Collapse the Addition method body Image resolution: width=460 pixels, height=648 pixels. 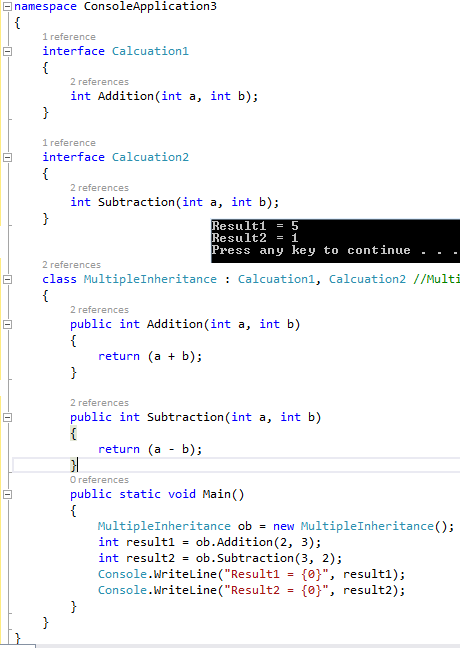point(7,324)
